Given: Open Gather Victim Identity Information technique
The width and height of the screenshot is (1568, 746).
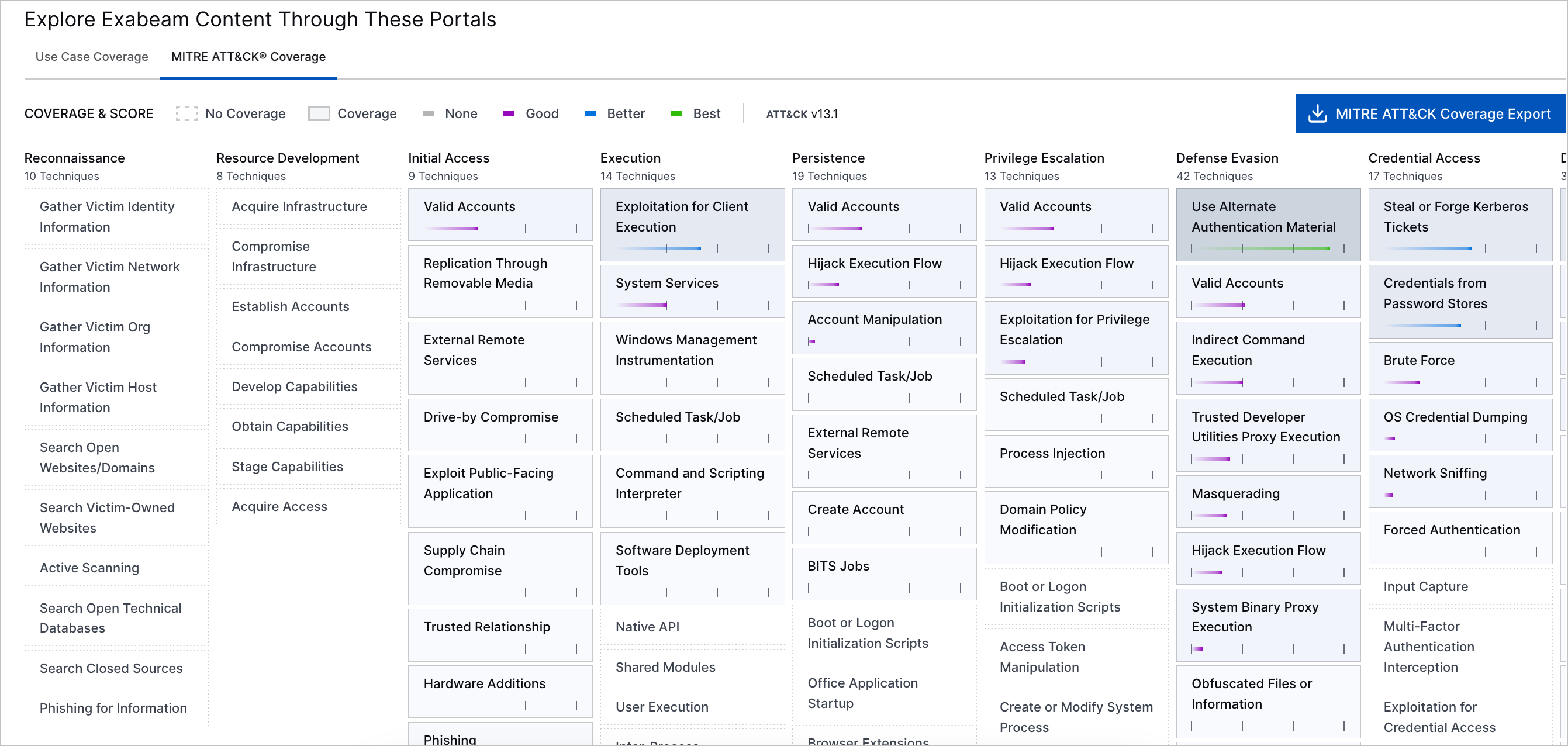Looking at the screenshot, I should click(x=116, y=217).
